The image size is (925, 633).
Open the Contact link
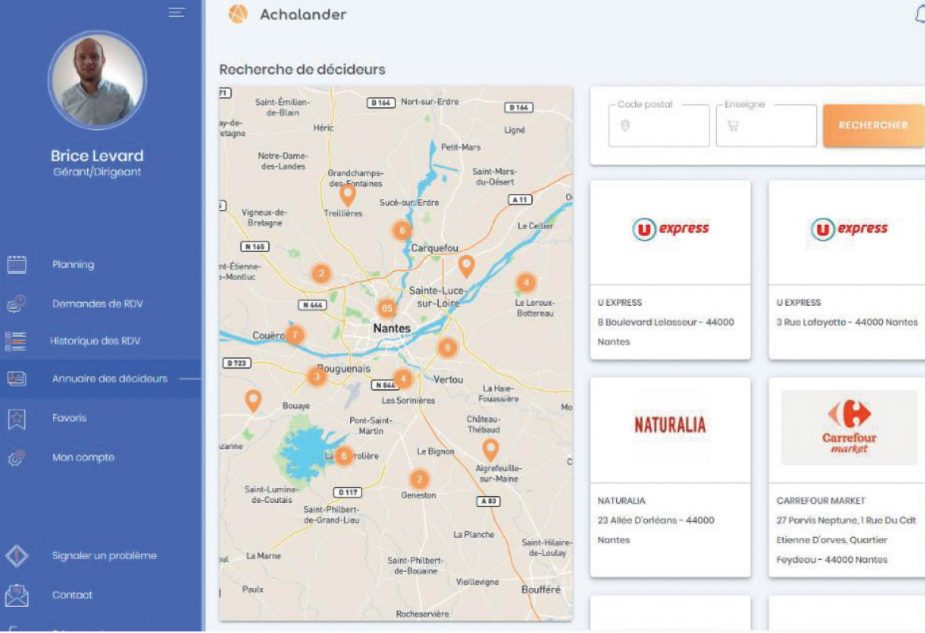(72, 595)
